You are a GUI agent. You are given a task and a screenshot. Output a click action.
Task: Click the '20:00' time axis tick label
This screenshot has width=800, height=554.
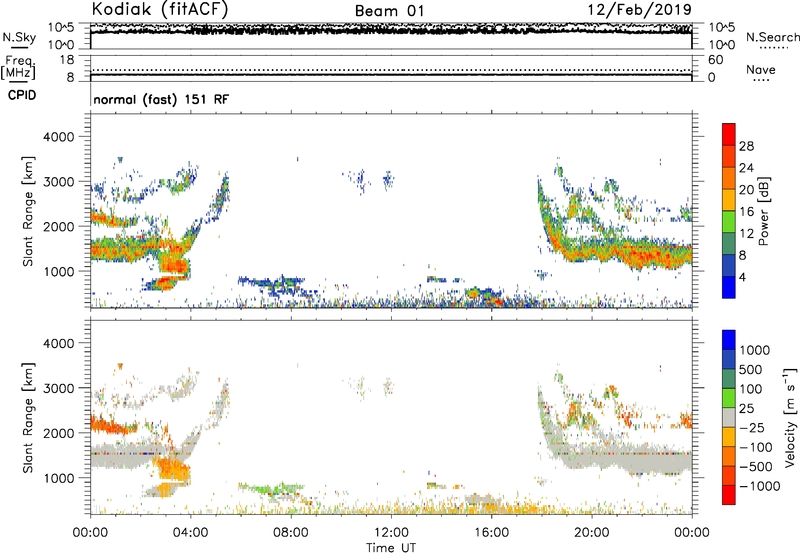pyautogui.click(x=591, y=533)
